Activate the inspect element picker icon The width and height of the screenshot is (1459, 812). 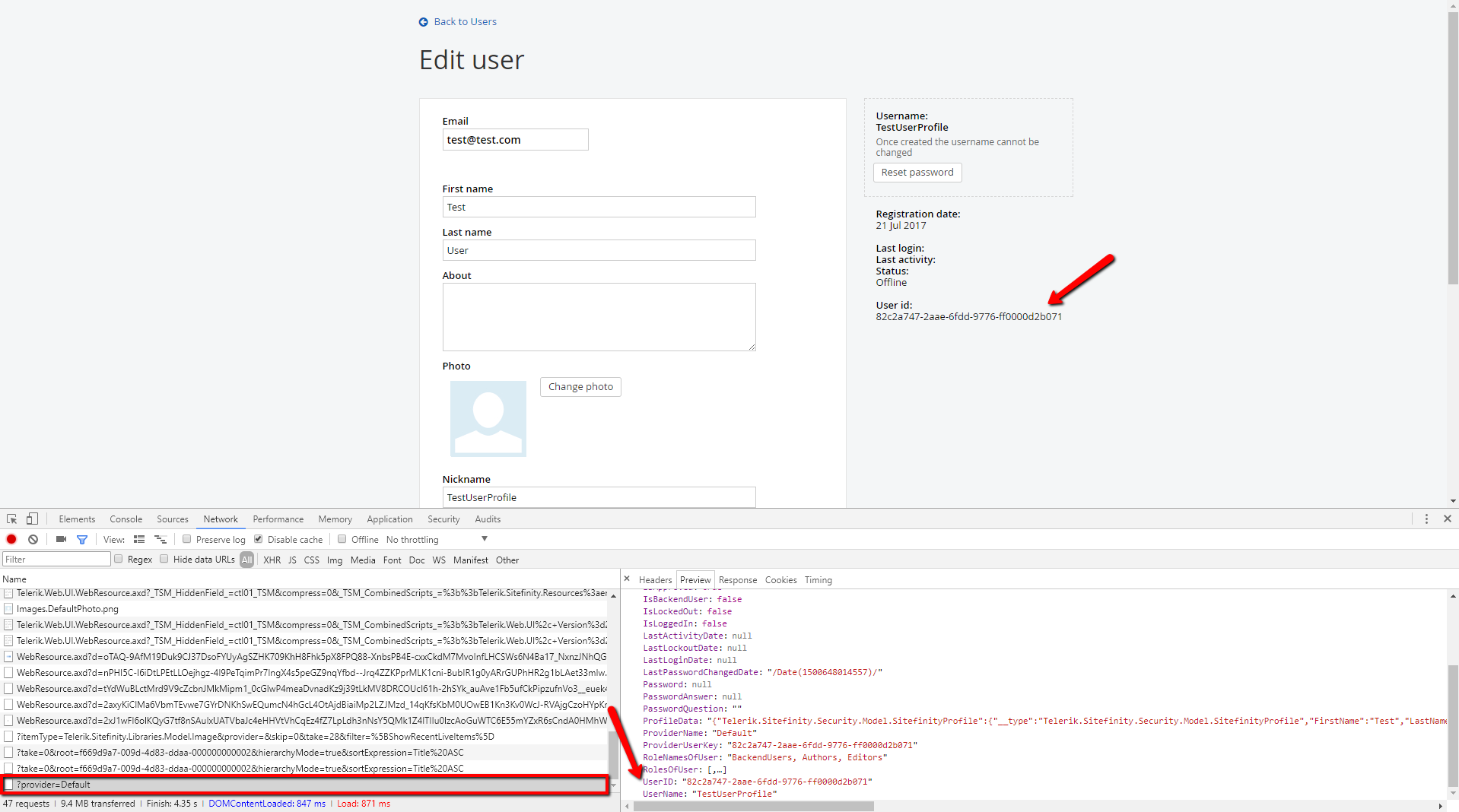11,519
